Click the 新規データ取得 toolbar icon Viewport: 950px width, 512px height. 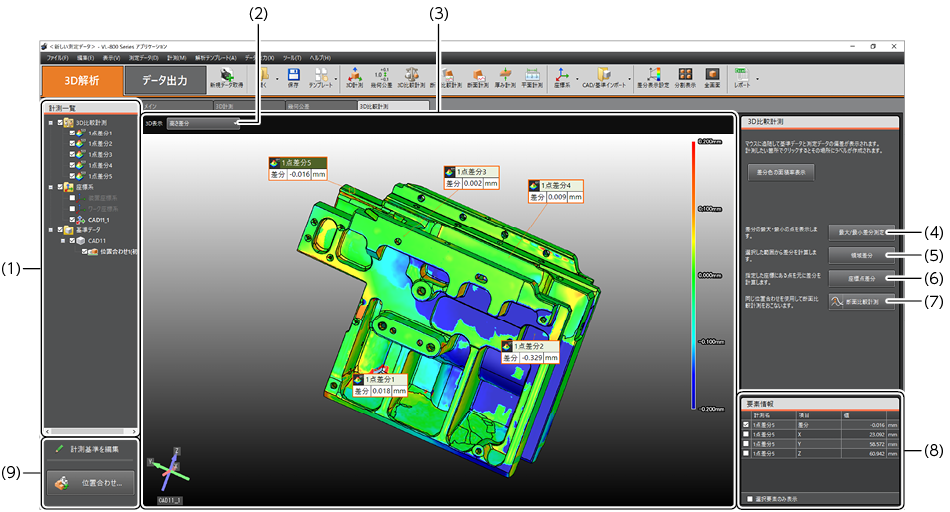(228, 78)
